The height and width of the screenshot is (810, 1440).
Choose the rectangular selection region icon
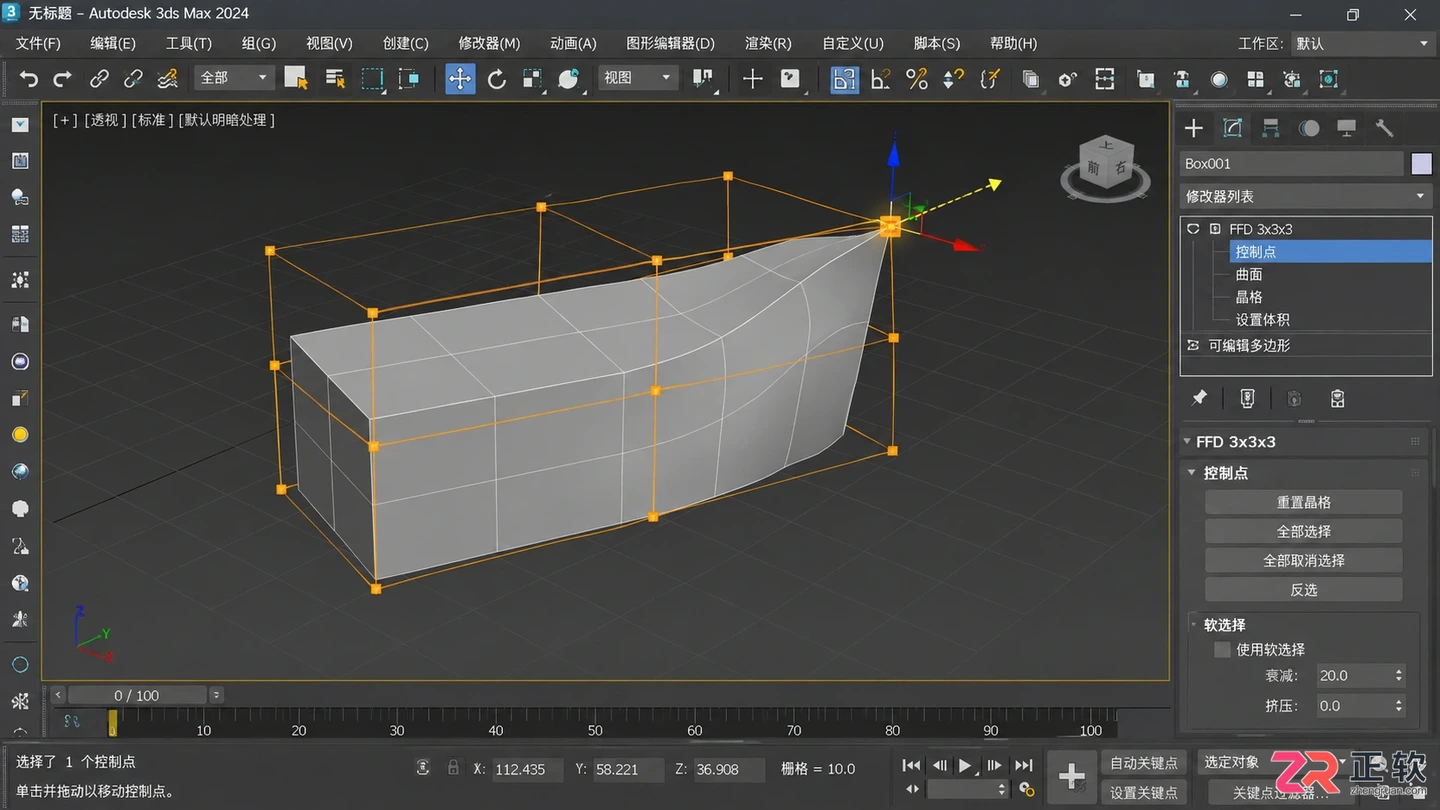pyautogui.click(x=372, y=79)
